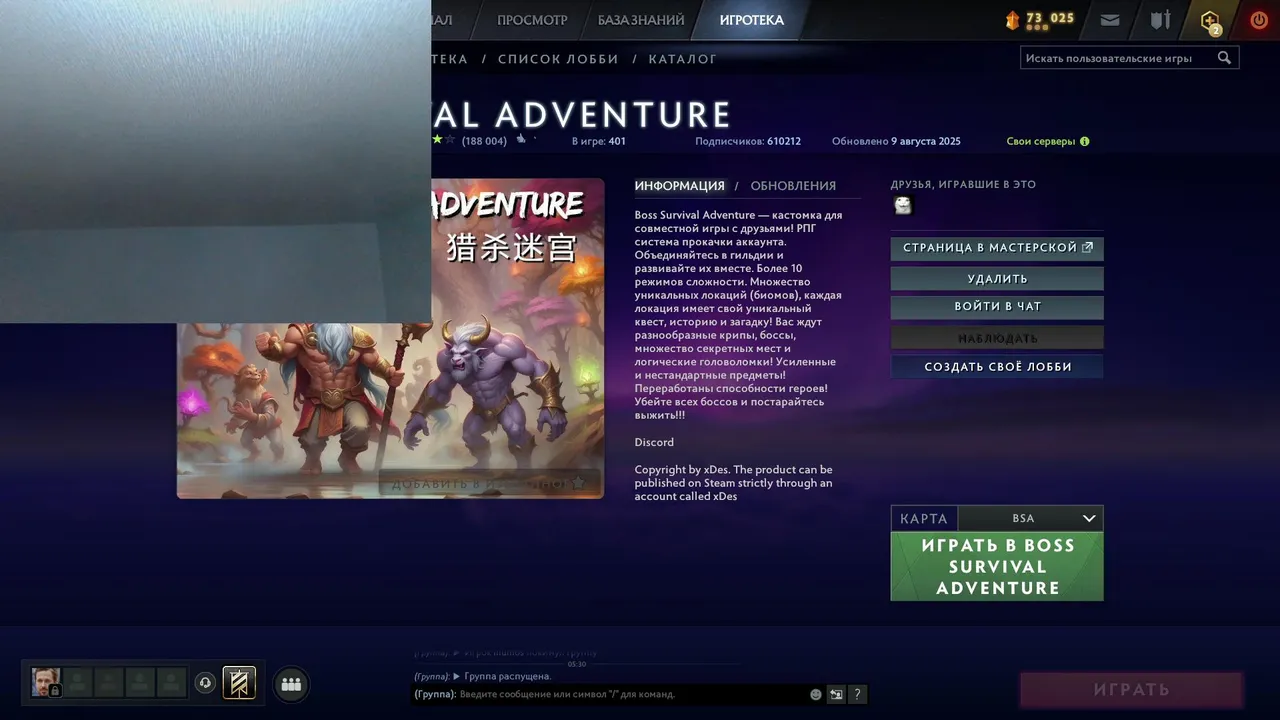Click the external link icon on Страница в мастерской
The width and height of the screenshot is (1280, 720).
(1088, 247)
